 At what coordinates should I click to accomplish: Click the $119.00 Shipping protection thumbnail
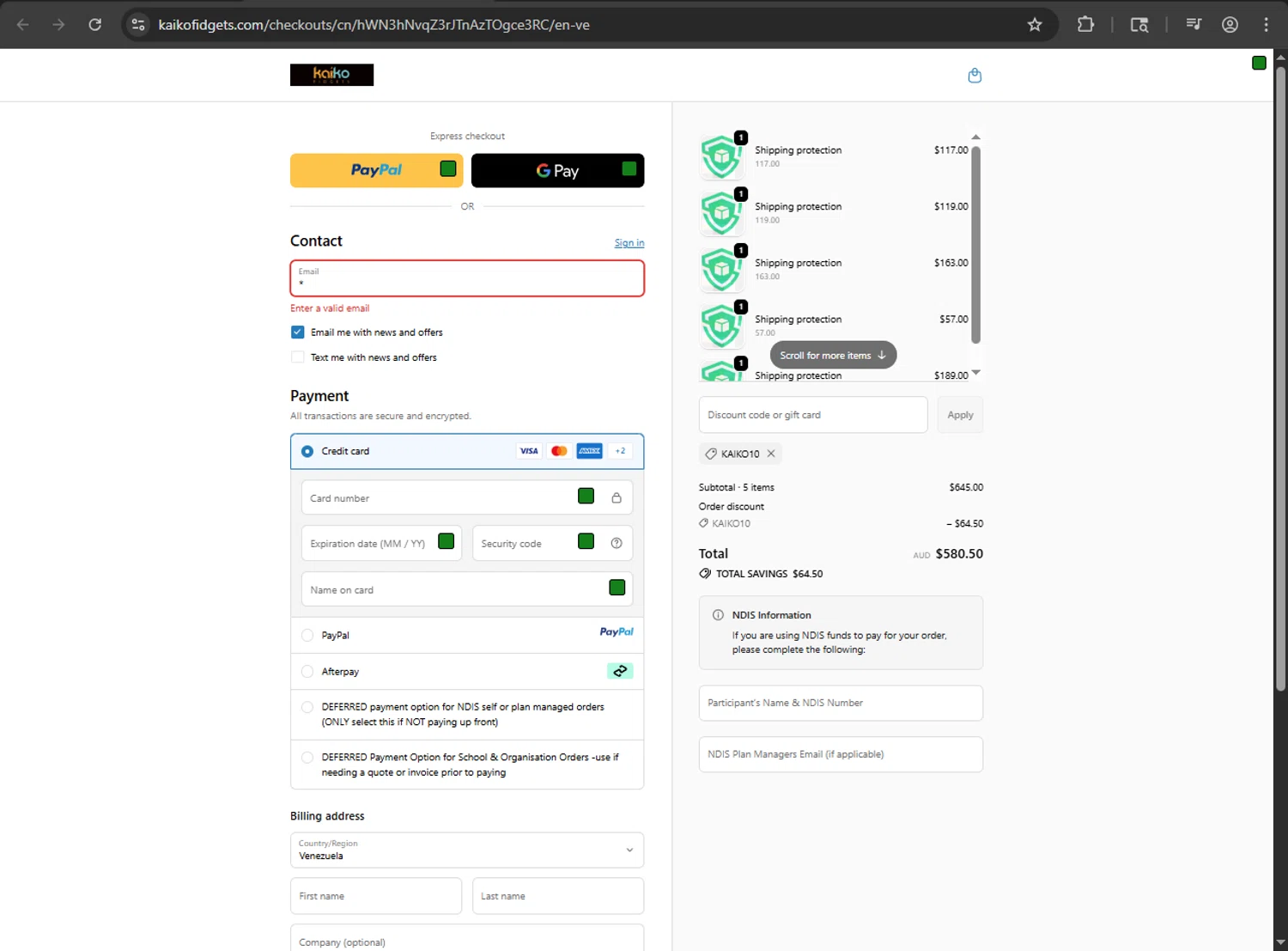[x=721, y=214]
